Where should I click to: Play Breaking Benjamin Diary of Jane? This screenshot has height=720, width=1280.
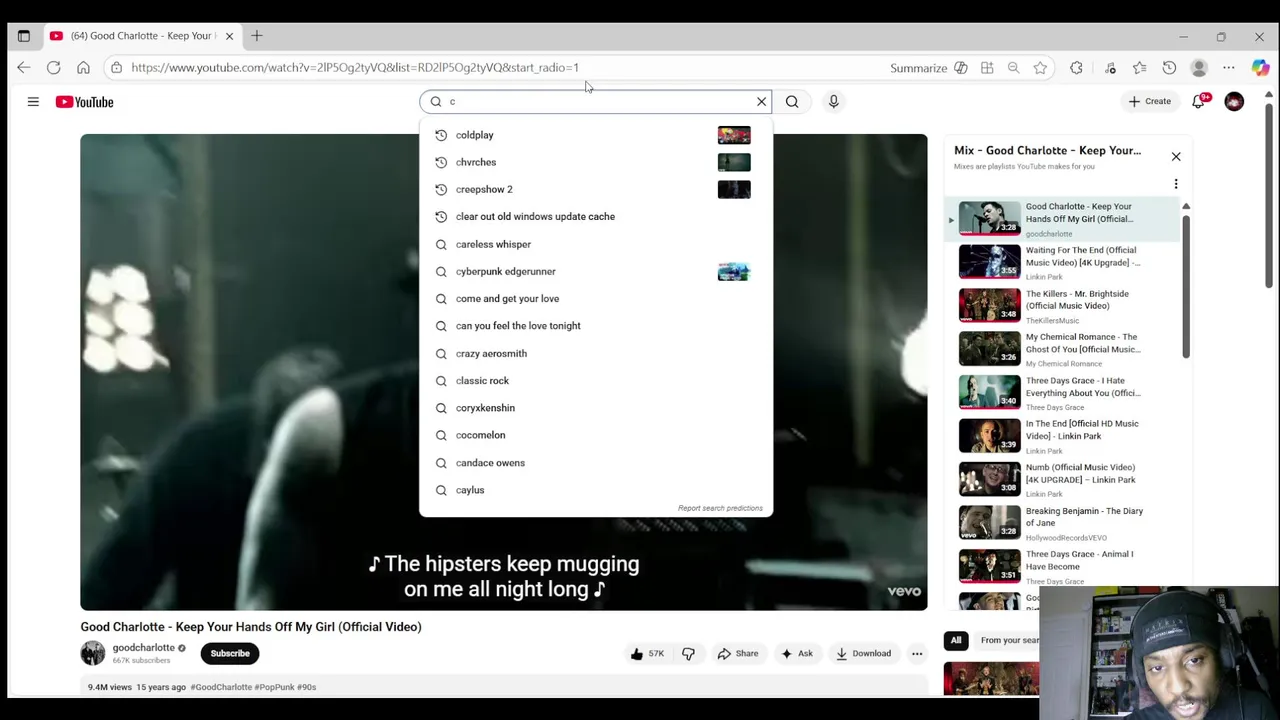click(x=1063, y=523)
